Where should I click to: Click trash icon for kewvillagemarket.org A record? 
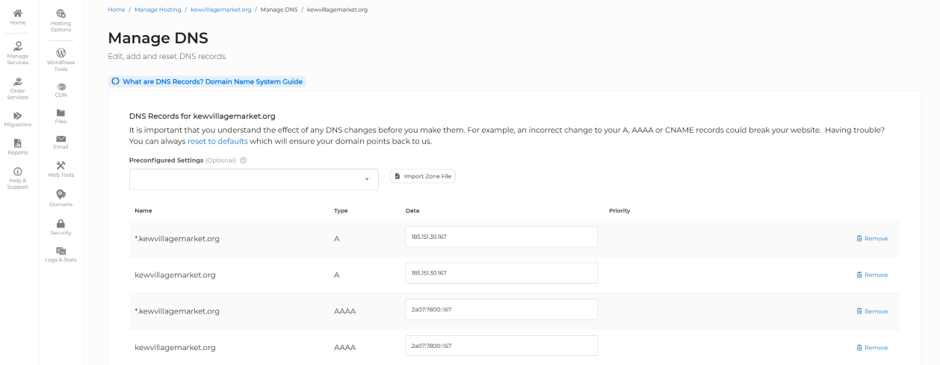[859, 275]
